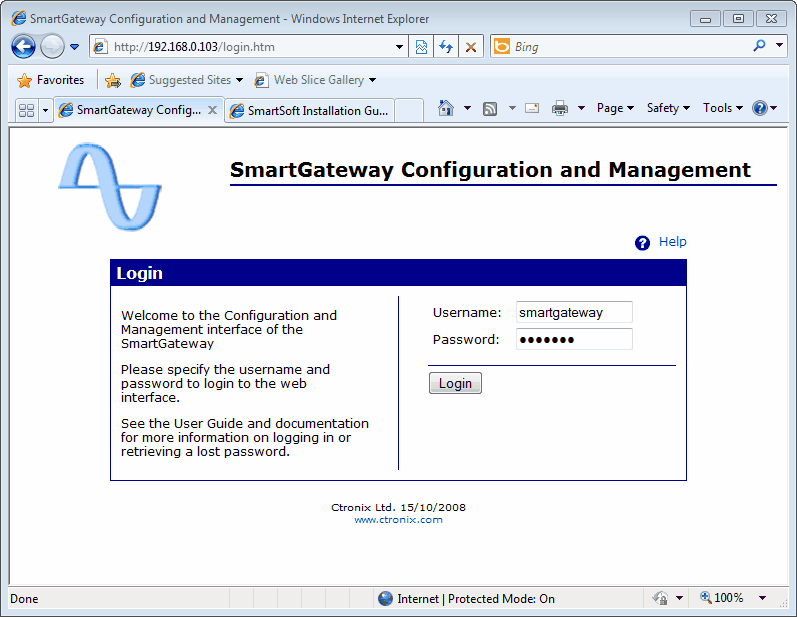Open the www.ctronix.com link
Screen dimensions: 797x617
pyautogui.click(x=398, y=519)
